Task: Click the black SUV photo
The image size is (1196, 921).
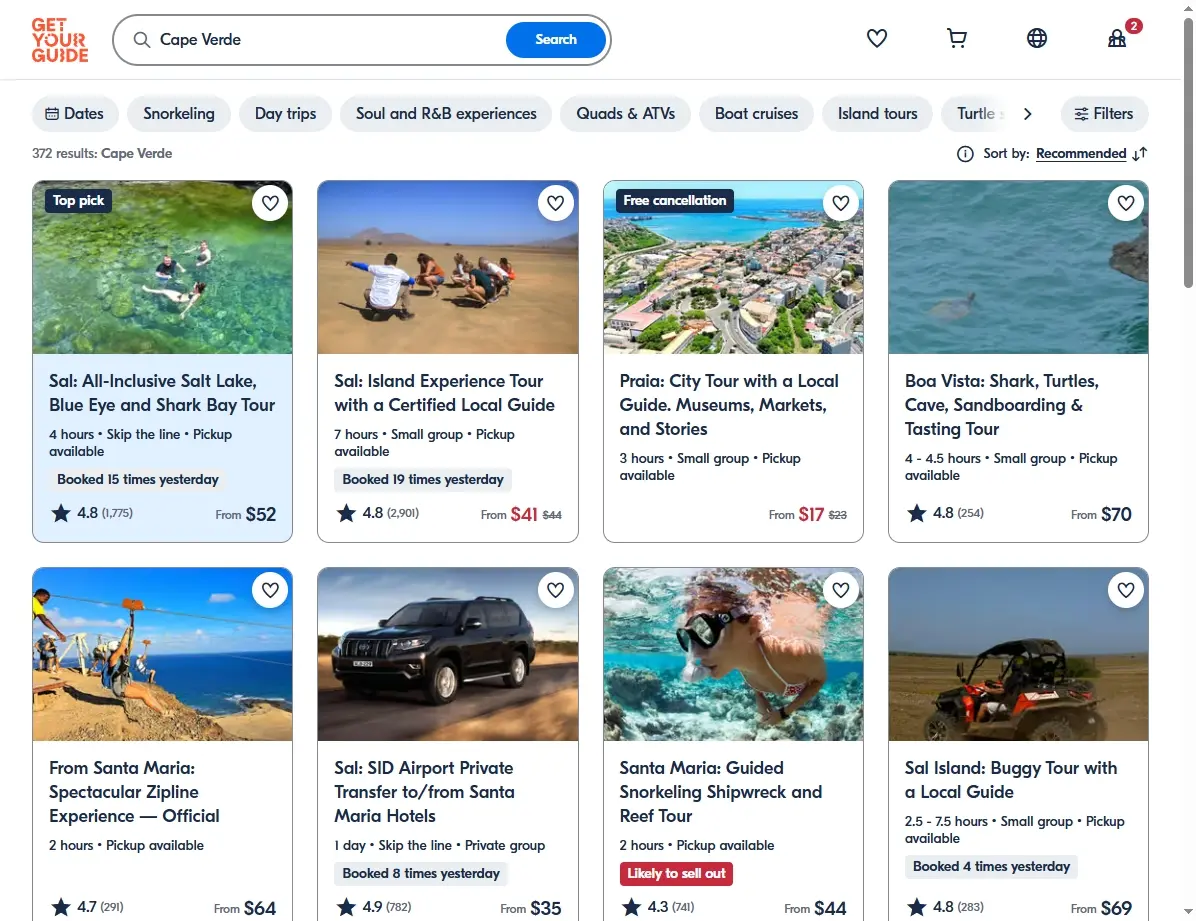Action: coord(448,654)
